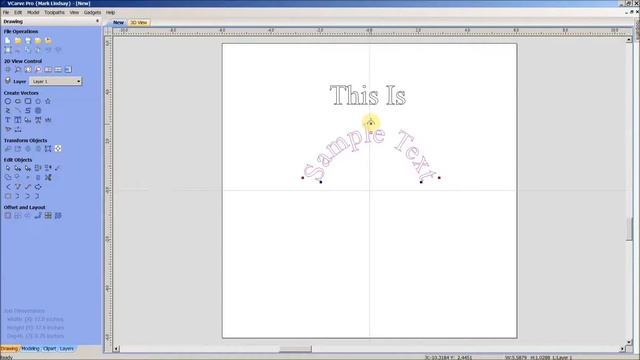Screen dimensions: 640x360
Task: Open the Distort Objects tool
Action: click(x=48, y=149)
